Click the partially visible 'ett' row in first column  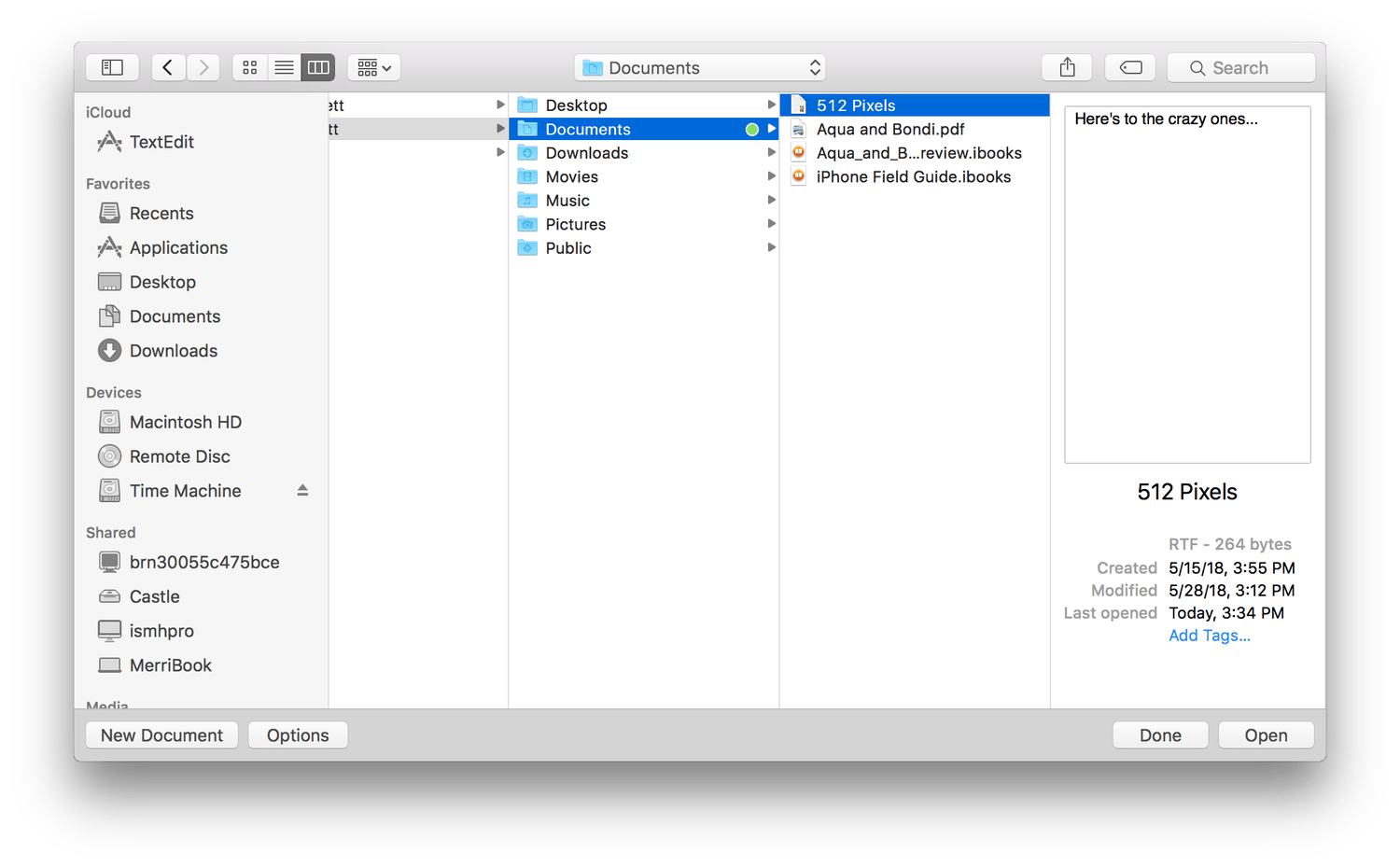click(418, 105)
